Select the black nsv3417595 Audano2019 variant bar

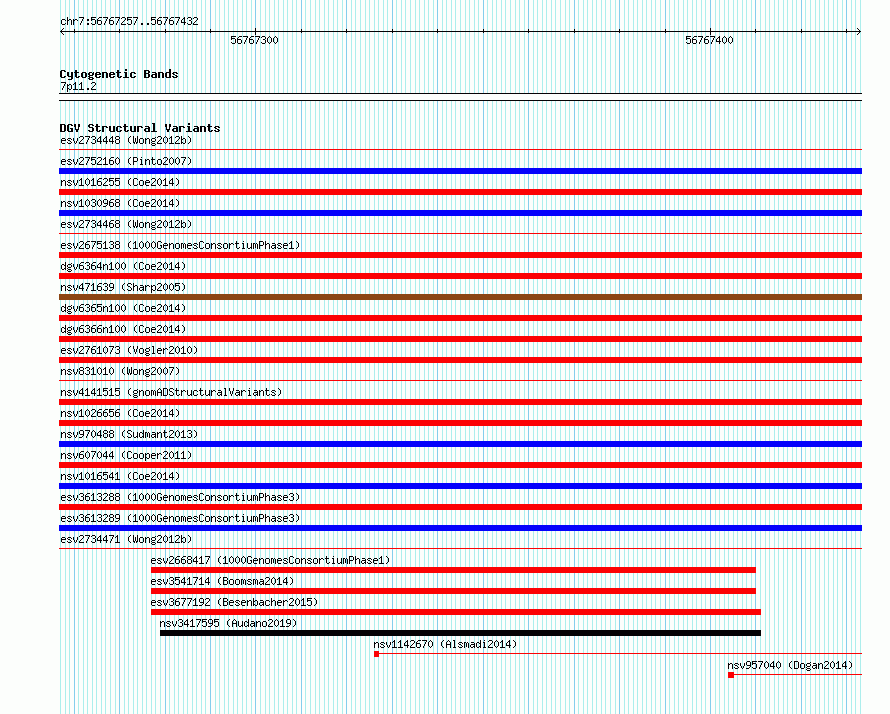(460, 633)
